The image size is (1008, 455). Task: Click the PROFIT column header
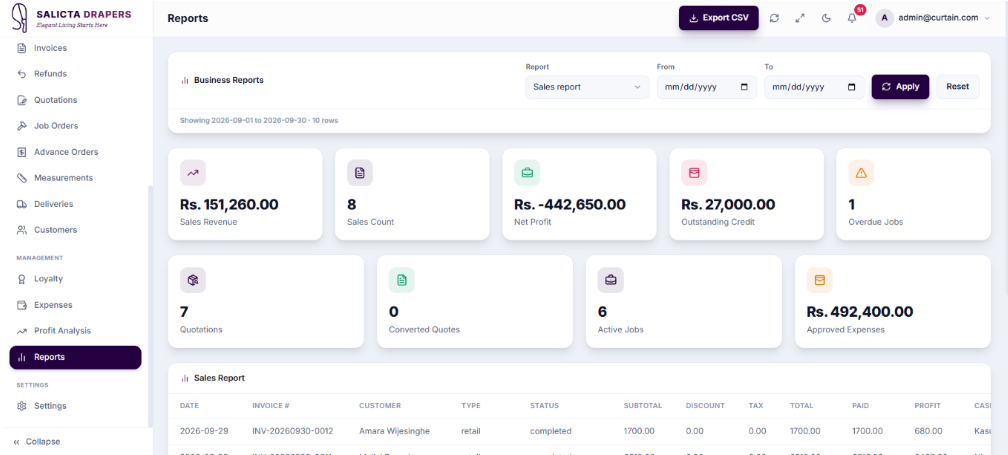pyautogui.click(x=928, y=406)
